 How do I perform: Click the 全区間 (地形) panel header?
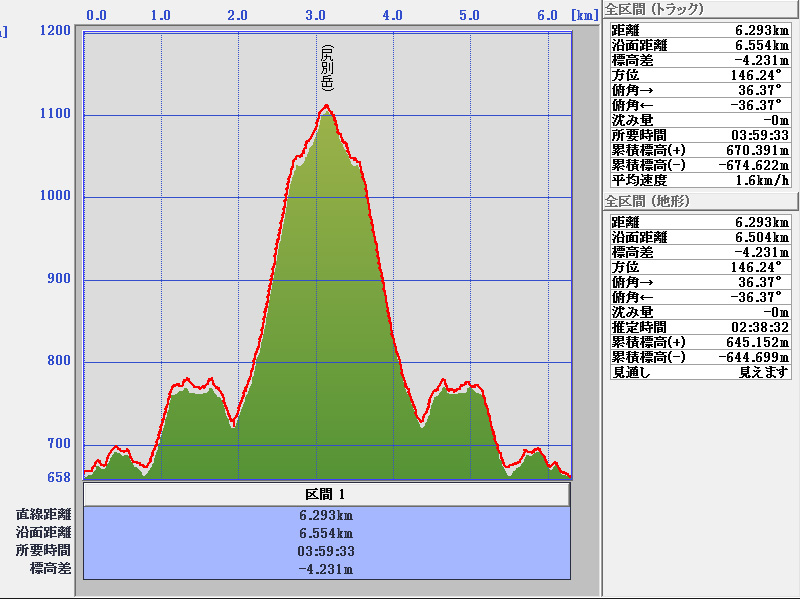pyautogui.click(x=648, y=201)
